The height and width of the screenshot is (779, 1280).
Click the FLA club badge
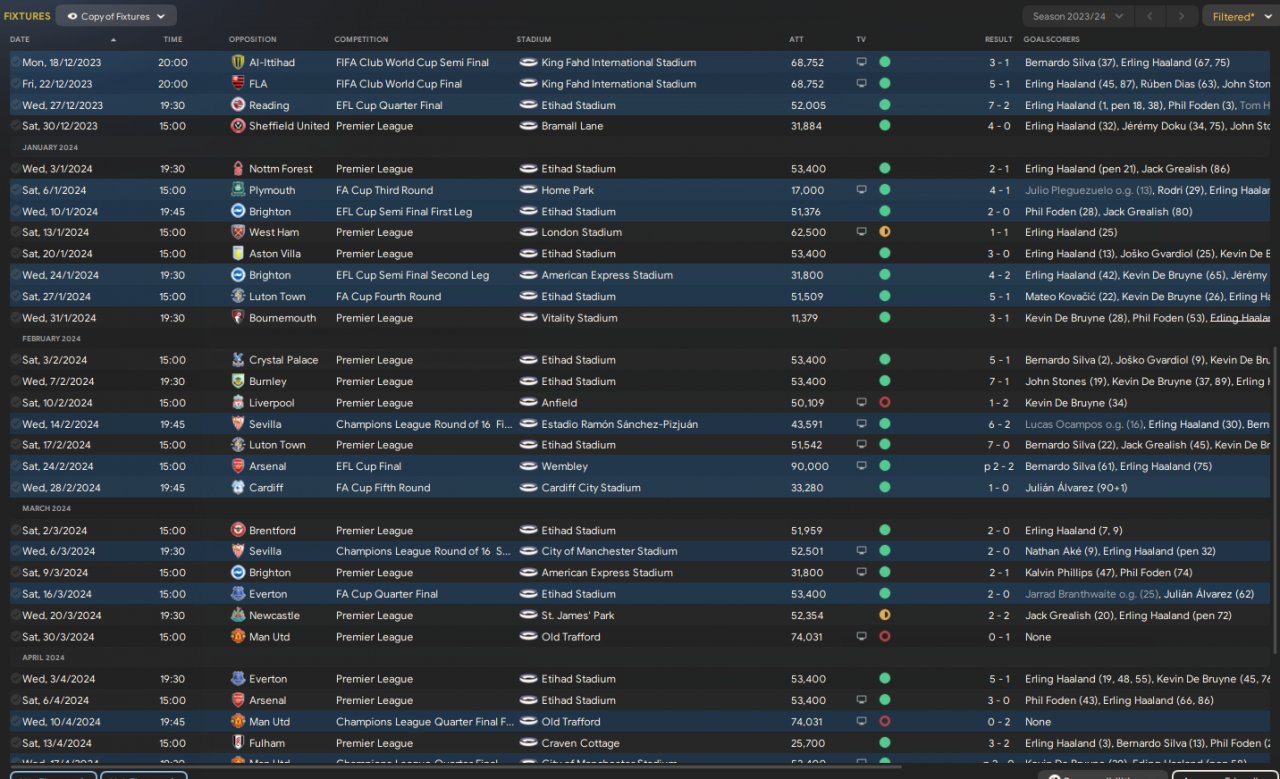(238, 84)
